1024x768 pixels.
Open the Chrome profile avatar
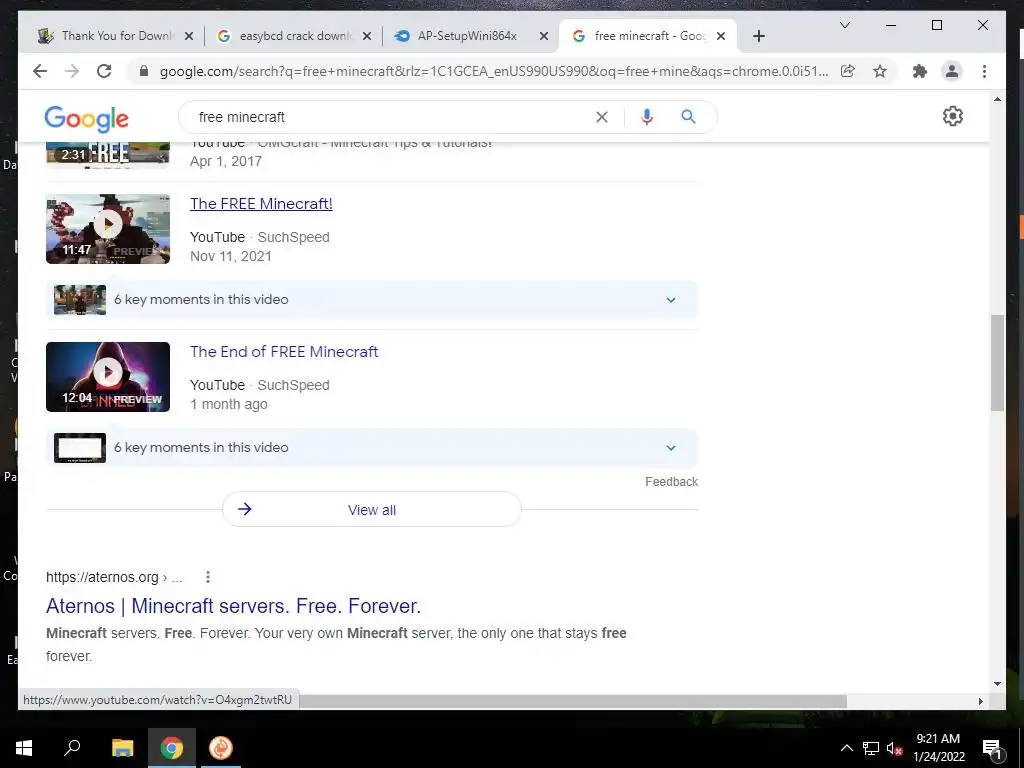click(x=952, y=71)
